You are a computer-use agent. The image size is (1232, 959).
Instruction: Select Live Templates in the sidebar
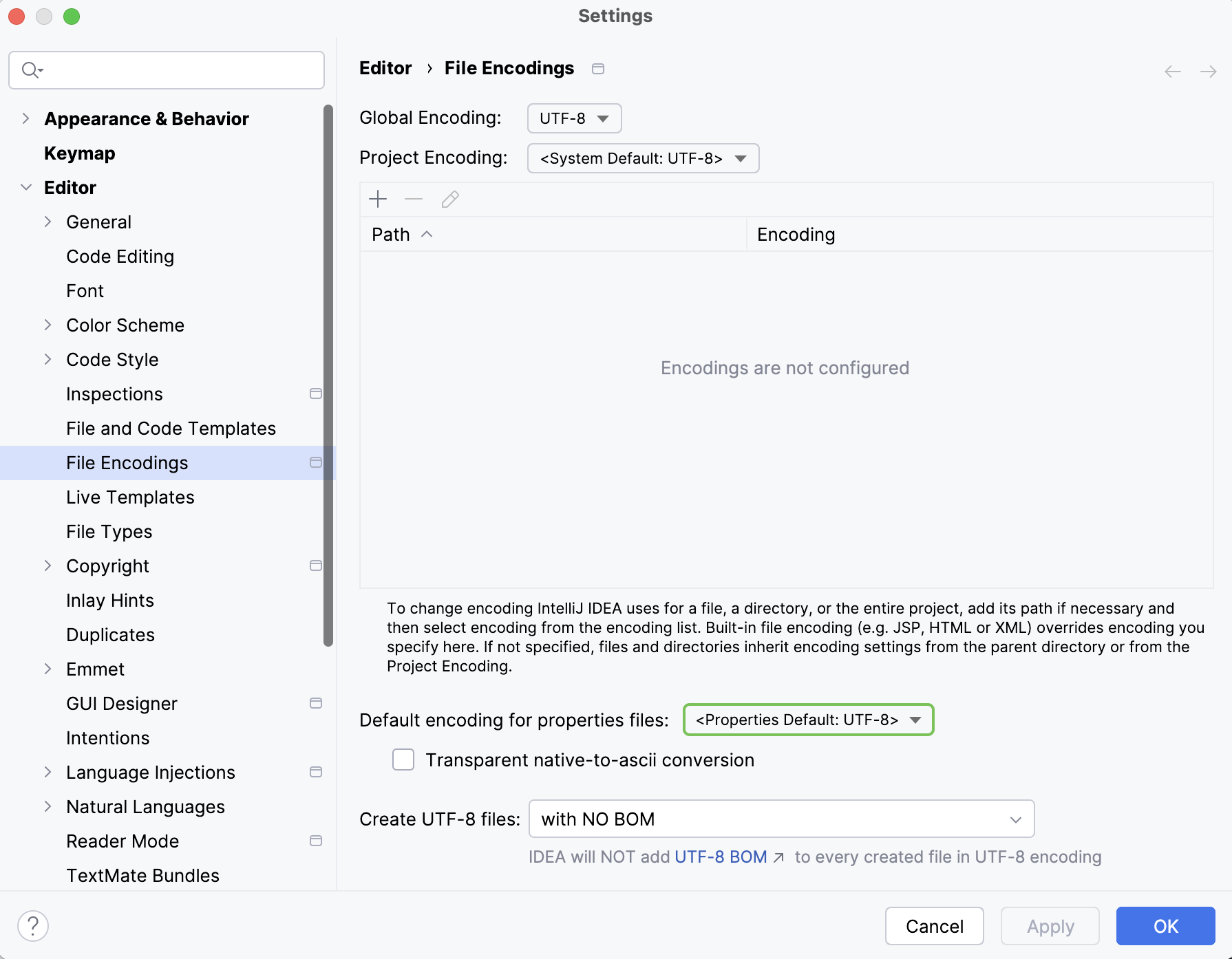pos(130,497)
